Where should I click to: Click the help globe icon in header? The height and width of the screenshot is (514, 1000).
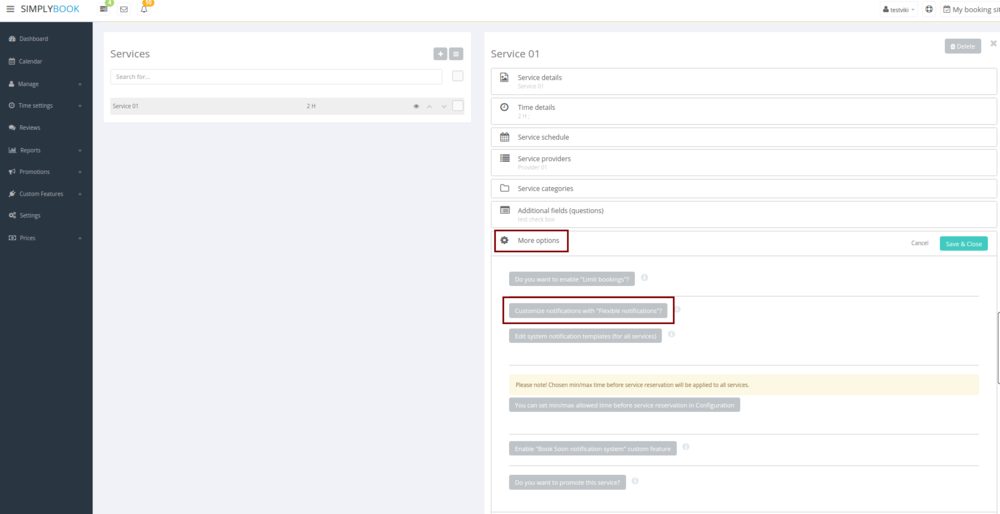coord(929,9)
